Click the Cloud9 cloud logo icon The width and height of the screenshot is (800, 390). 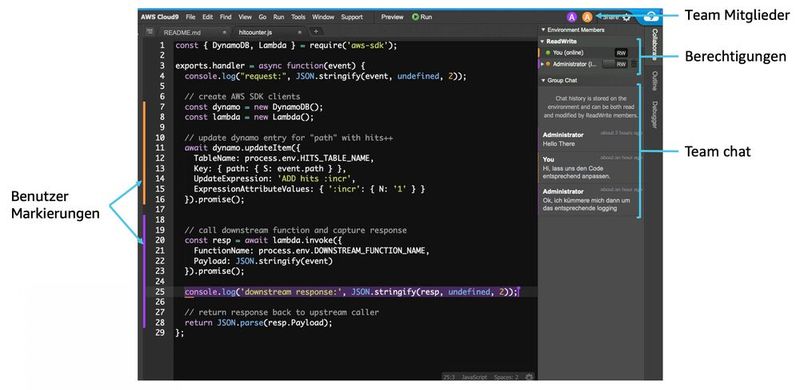click(x=651, y=17)
